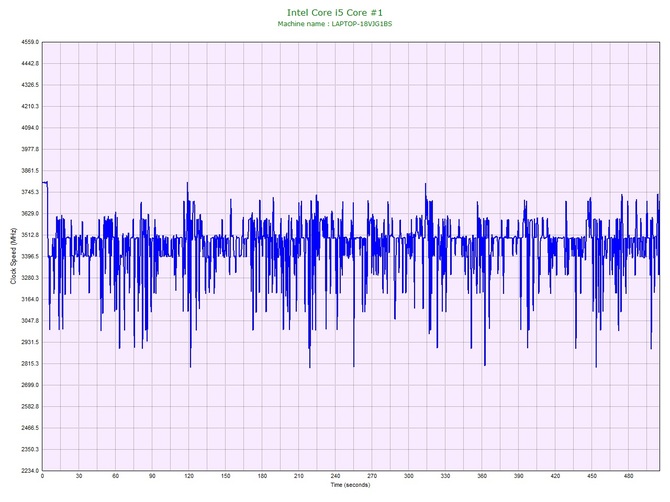Click the 3396.5 y-axis value
Image resolution: width=670 pixels, height=502 pixels.
(x=30, y=256)
